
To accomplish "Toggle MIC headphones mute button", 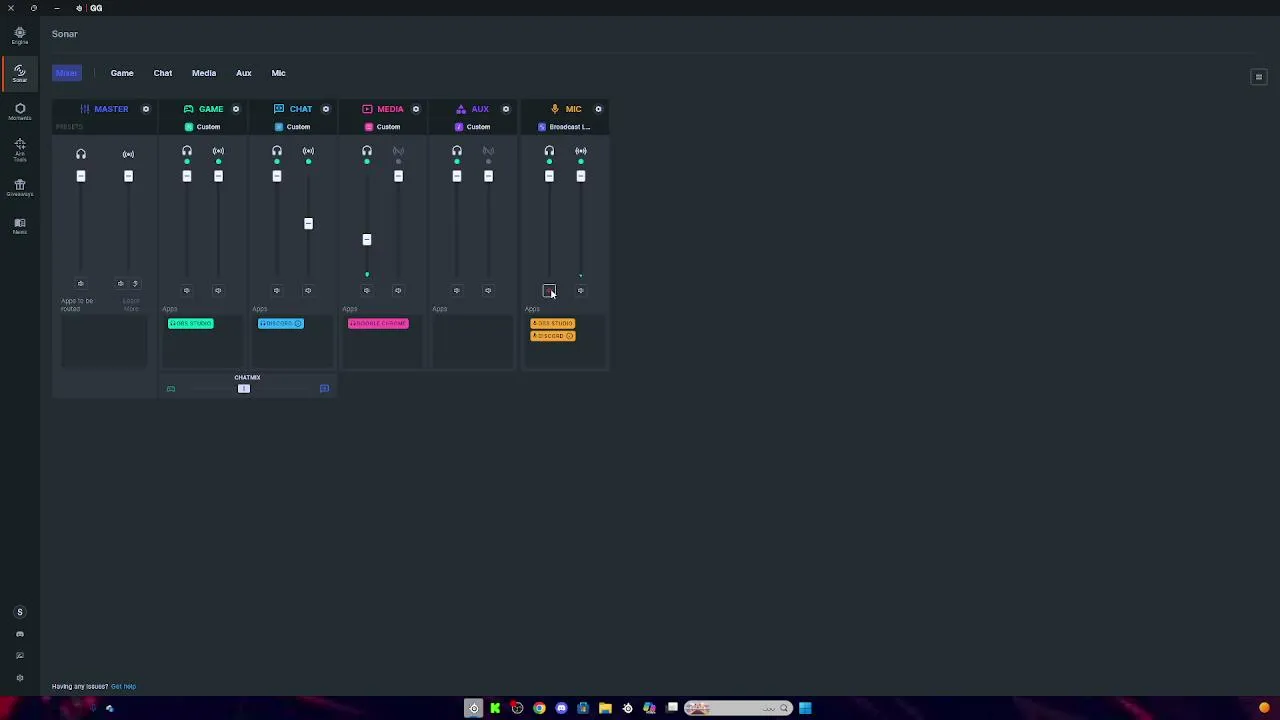I will coord(549,291).
